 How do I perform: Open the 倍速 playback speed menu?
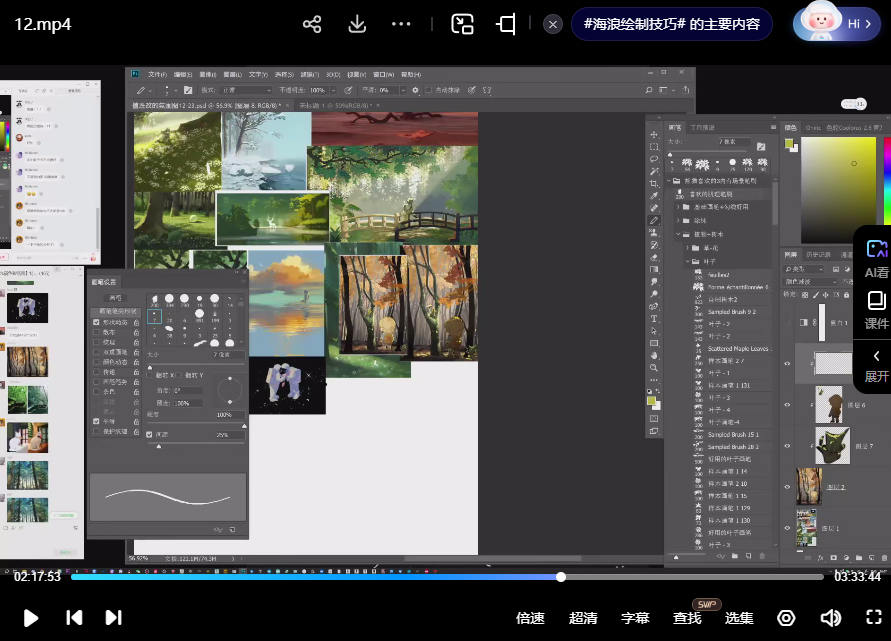[x=530, y=618]
